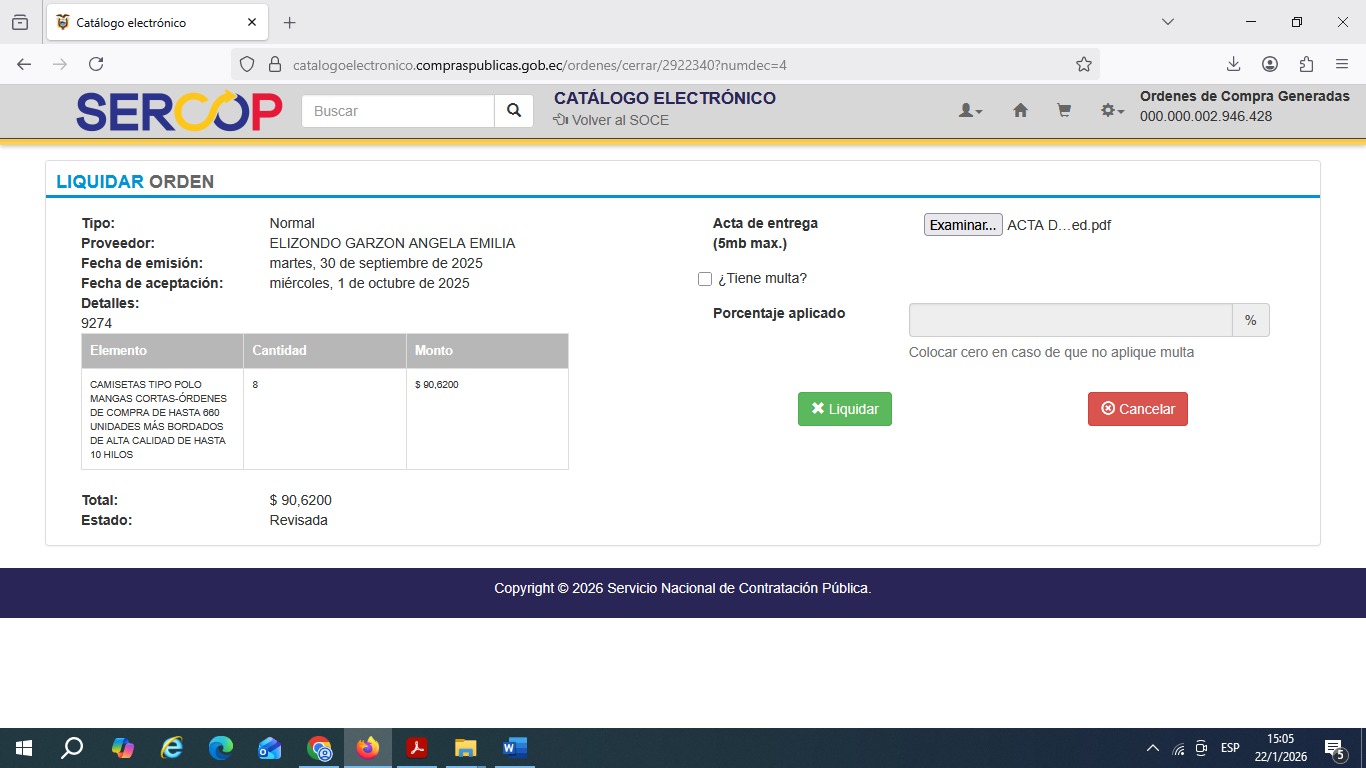
Task: Click the Porcentaje aplicado input field
Action: pyautogui.click(x=1070, y=320)
